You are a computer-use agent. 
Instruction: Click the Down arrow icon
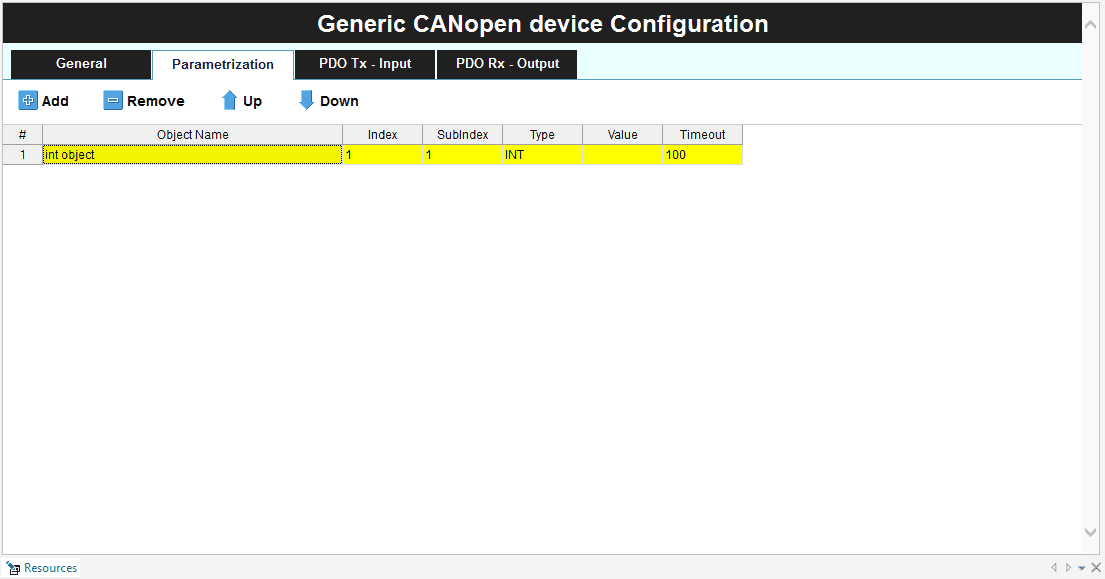pyautogui.click(x=307, y=101)
